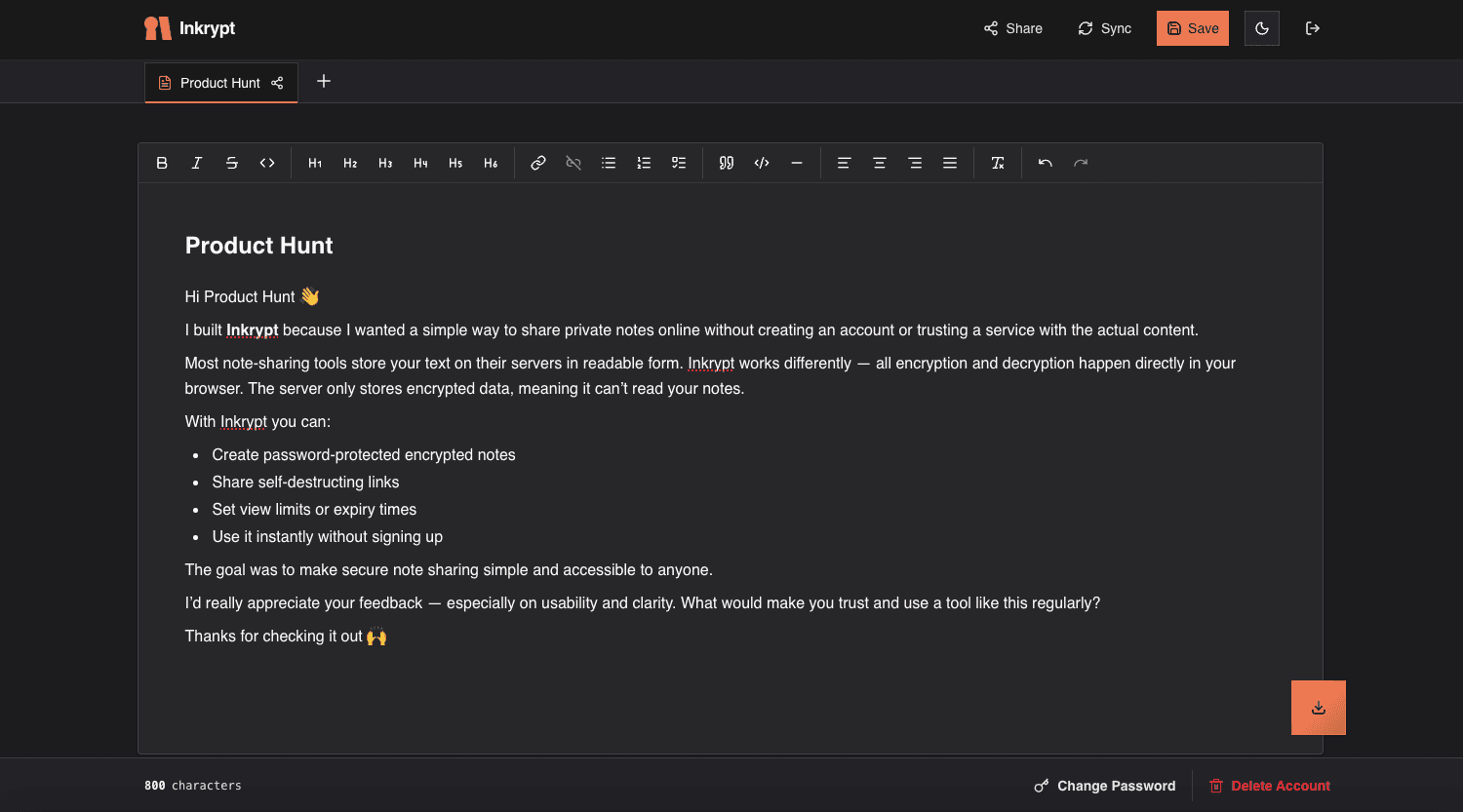Center align the selected text
This screenshot has height=812, width=1463.
879,163
